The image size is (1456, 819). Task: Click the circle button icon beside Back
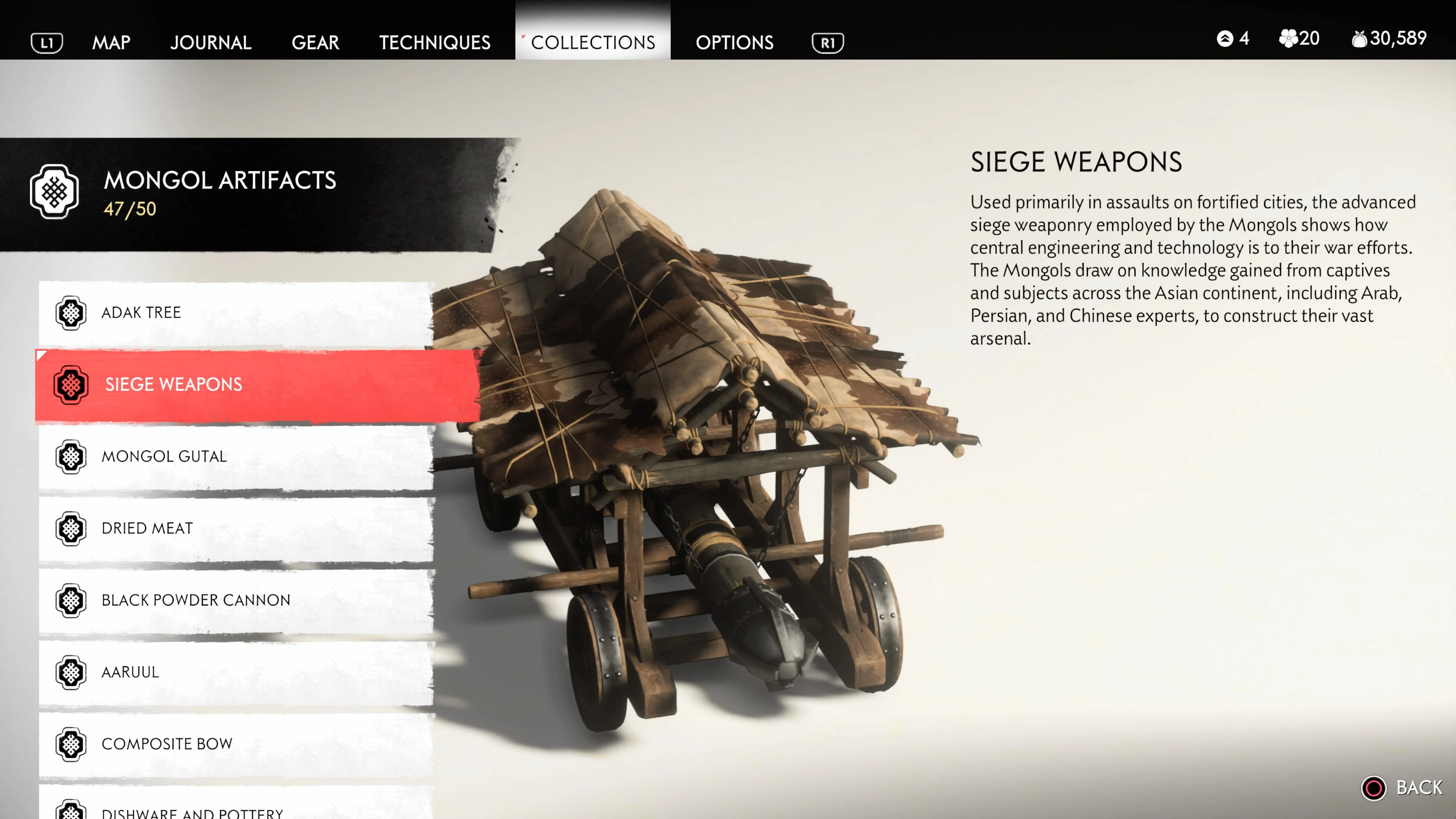click(1373, 788)
